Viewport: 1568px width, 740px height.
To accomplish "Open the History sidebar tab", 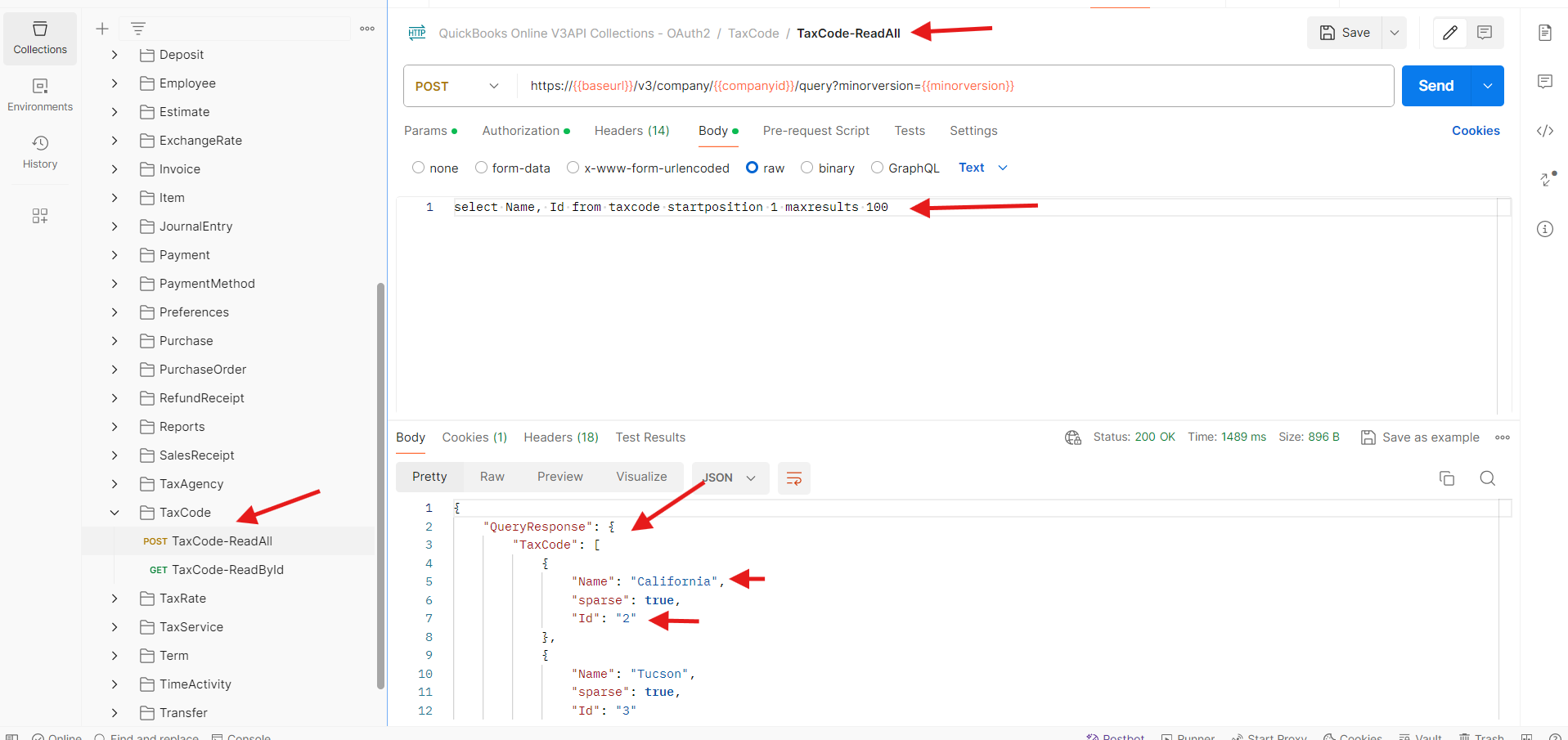I will pyautogui.click(x=40, y=153).
